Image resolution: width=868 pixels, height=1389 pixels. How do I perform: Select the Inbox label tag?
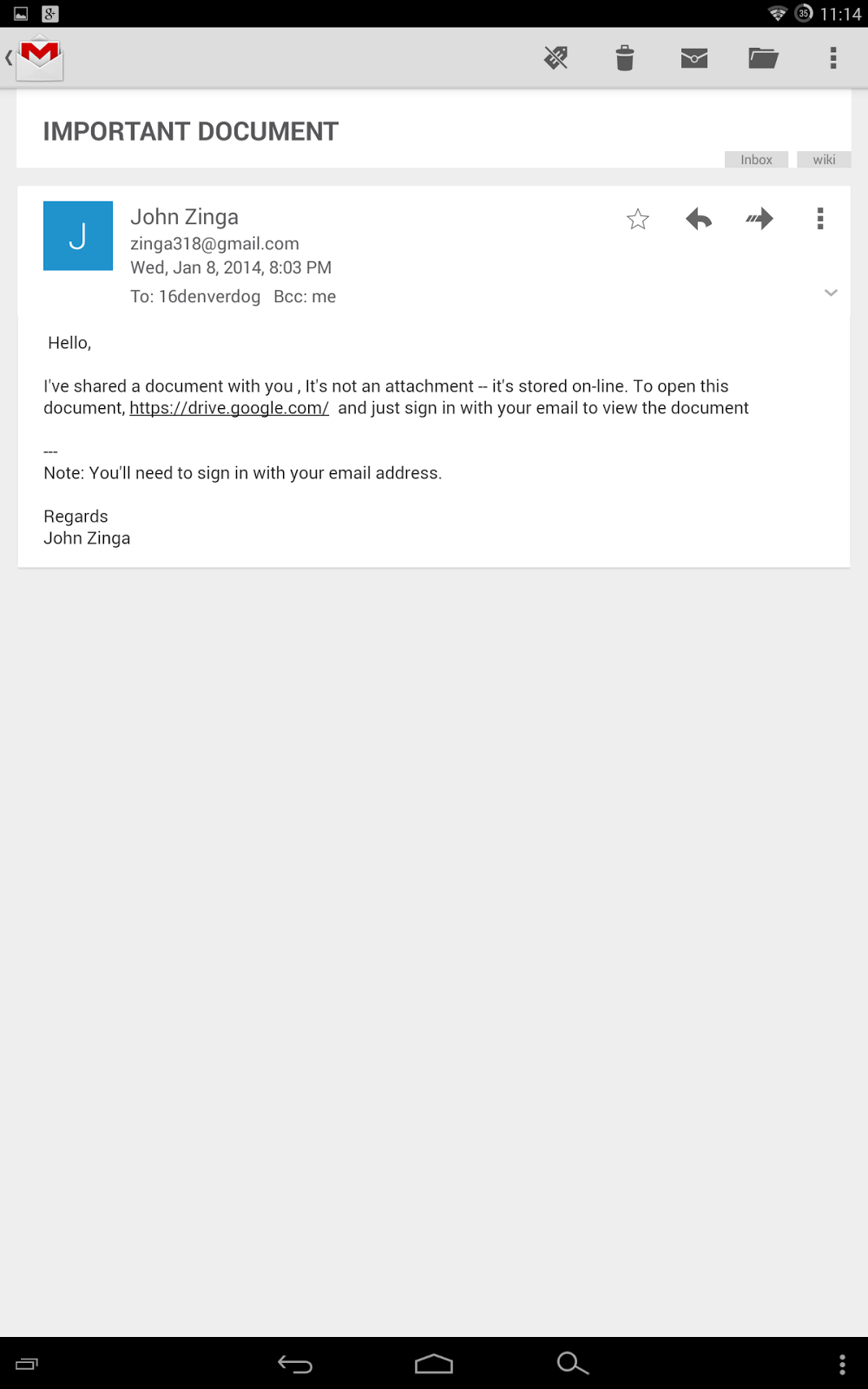point(756,160)
